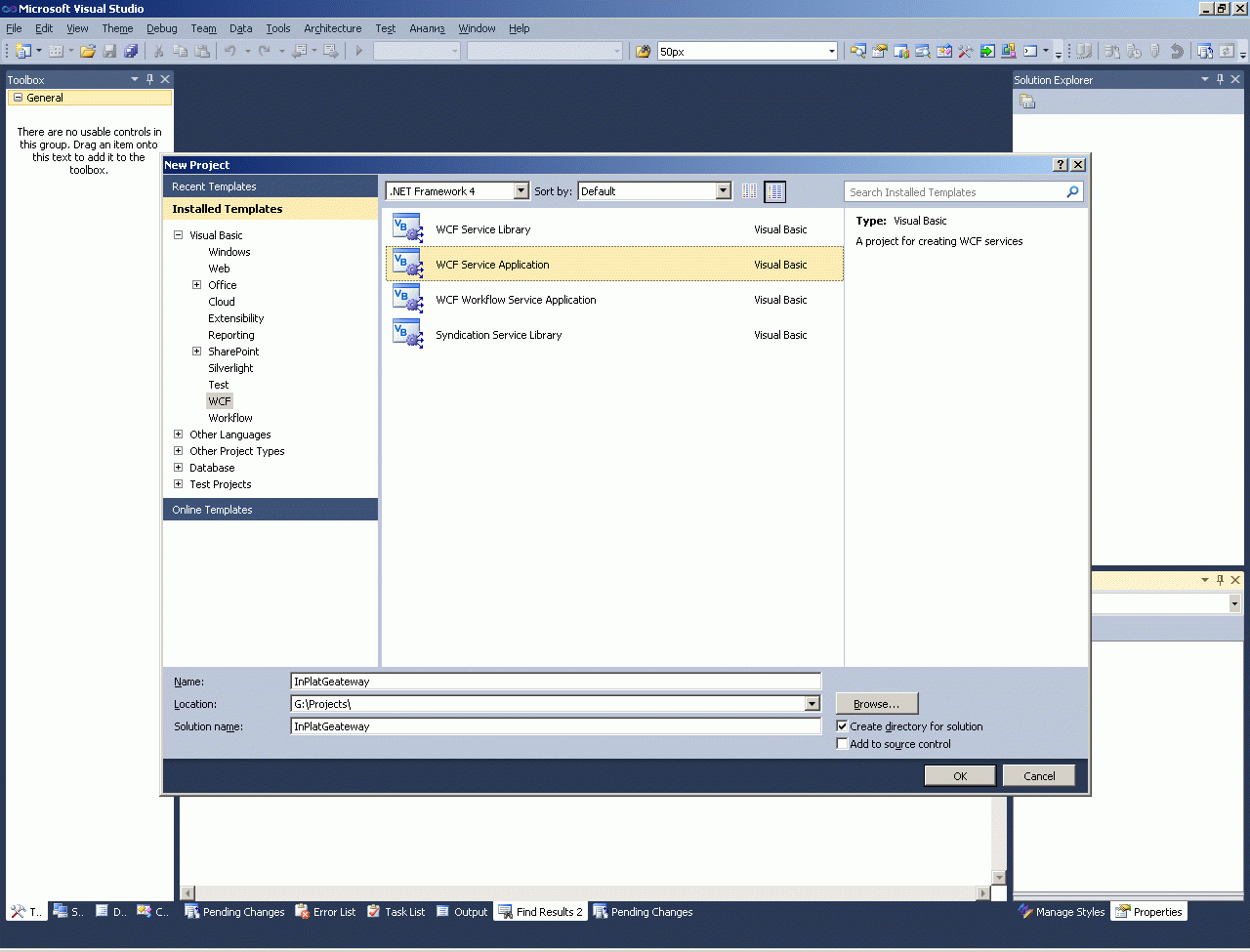Viewport: 1250px width, 952px height.
Task: Open the Online Templates section
Action: click(271, 510)
